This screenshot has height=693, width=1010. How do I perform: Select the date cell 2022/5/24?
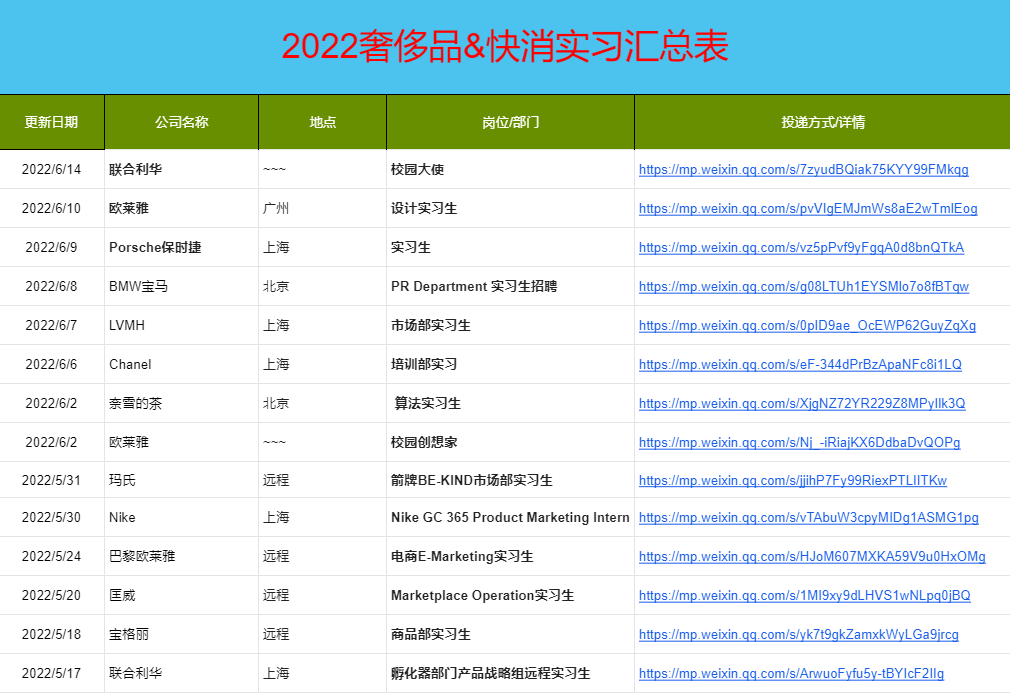pyautogui.click(x=52, y=556)
